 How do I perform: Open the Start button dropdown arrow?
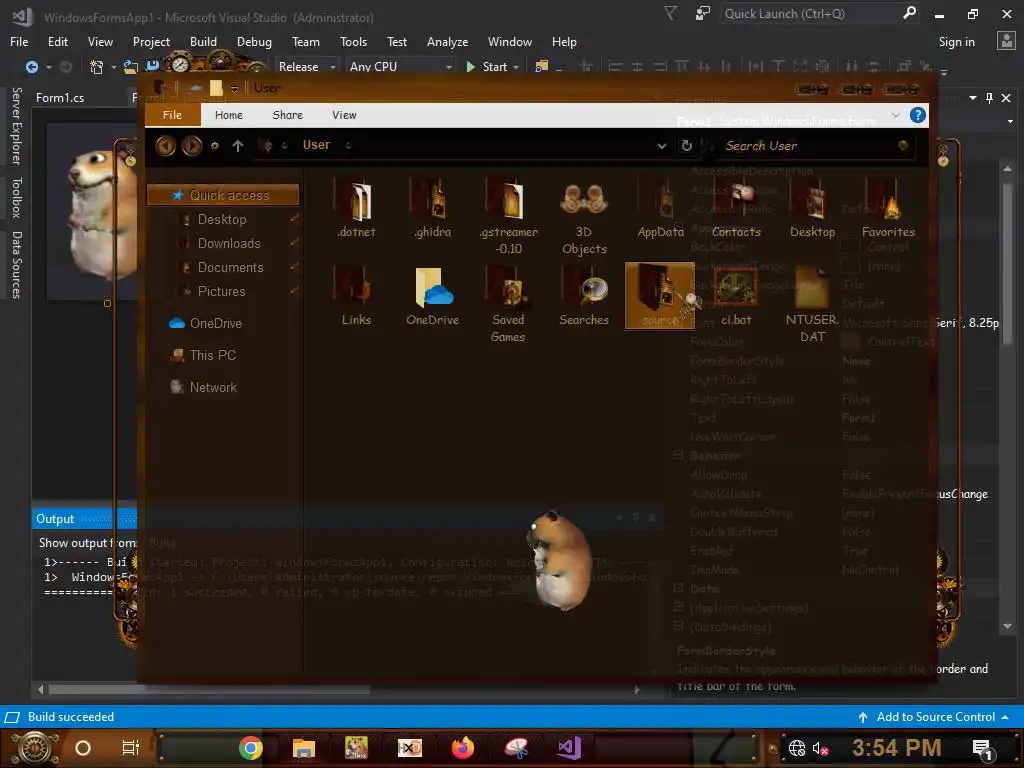pos(516,67)
